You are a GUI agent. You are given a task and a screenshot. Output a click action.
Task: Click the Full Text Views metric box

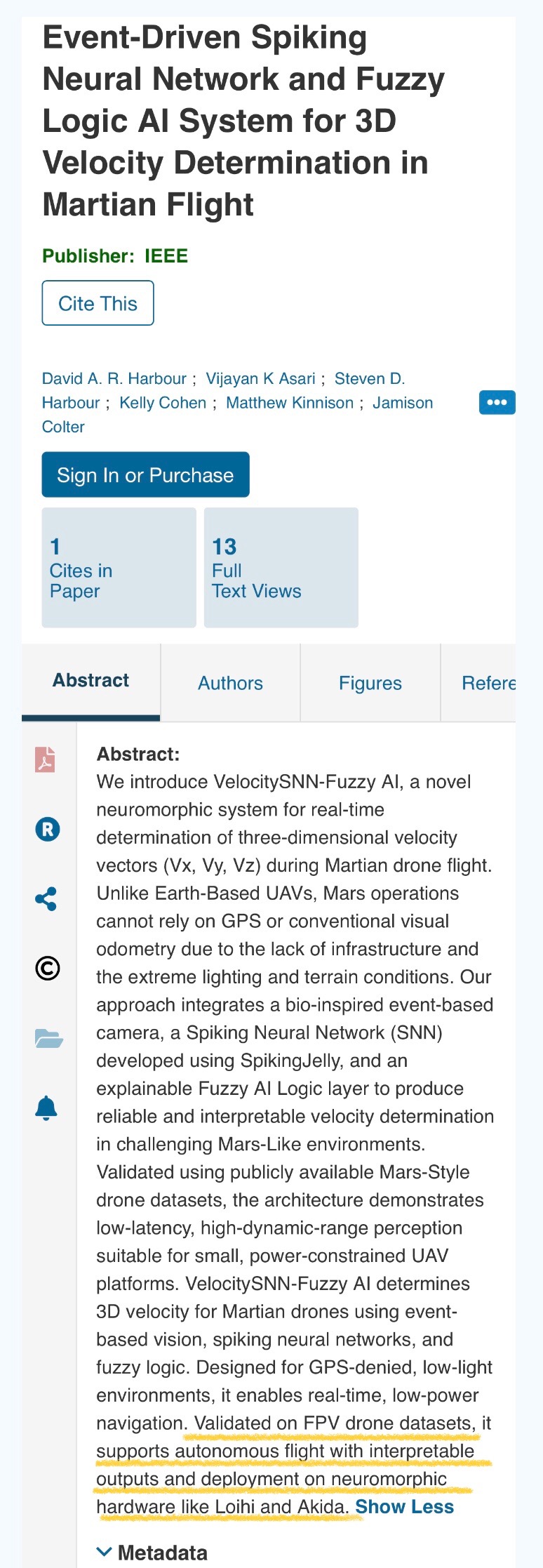[x=281, y=567]
